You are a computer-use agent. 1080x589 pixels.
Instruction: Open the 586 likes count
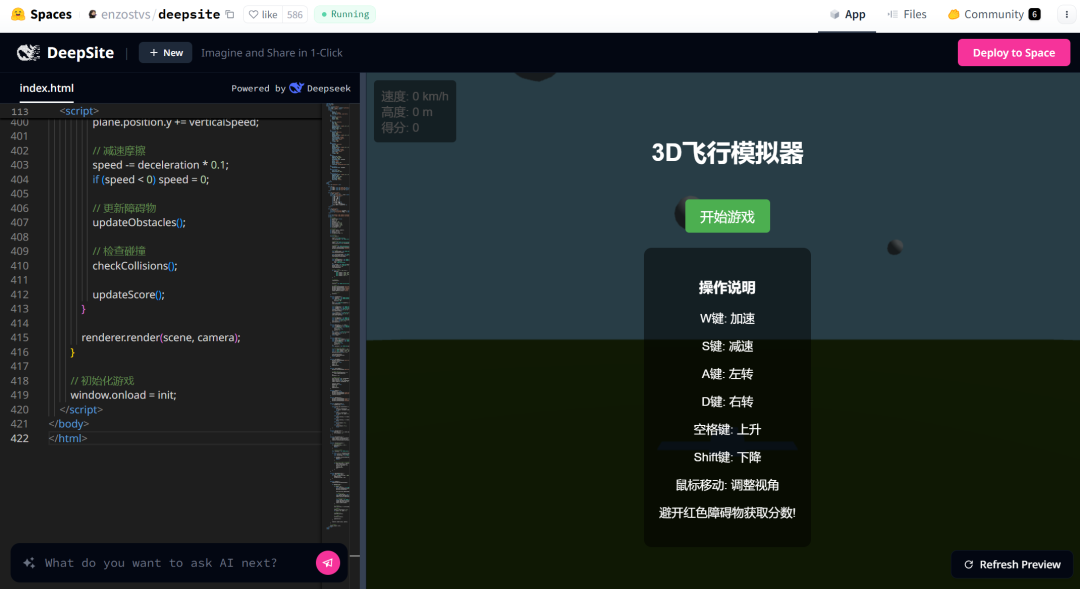(295, 14)
